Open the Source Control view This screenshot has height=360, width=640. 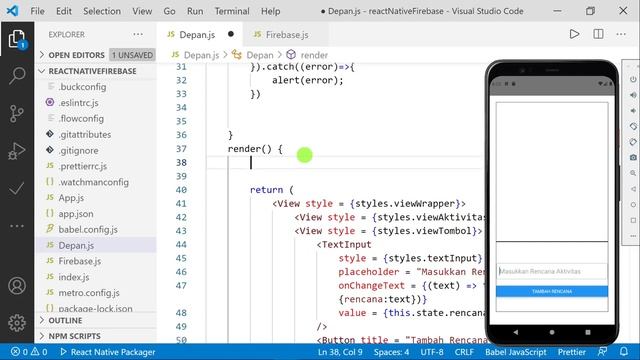point(17,113)
